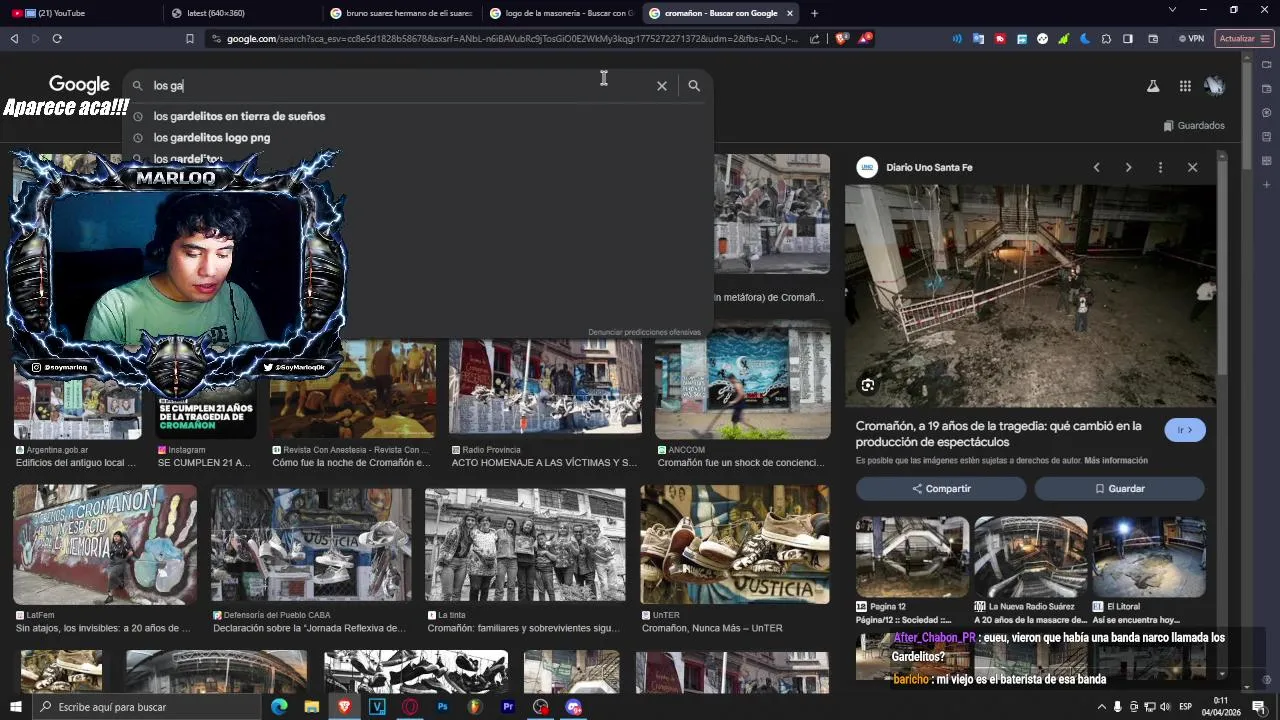The image size is (1280, 720).
Task: Switch to bruno suarez hermano tab
Action: click(402, 13)
